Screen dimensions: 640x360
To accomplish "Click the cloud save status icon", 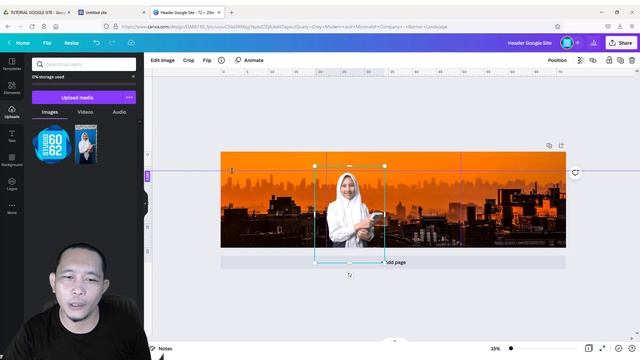I will click(131, 42).
